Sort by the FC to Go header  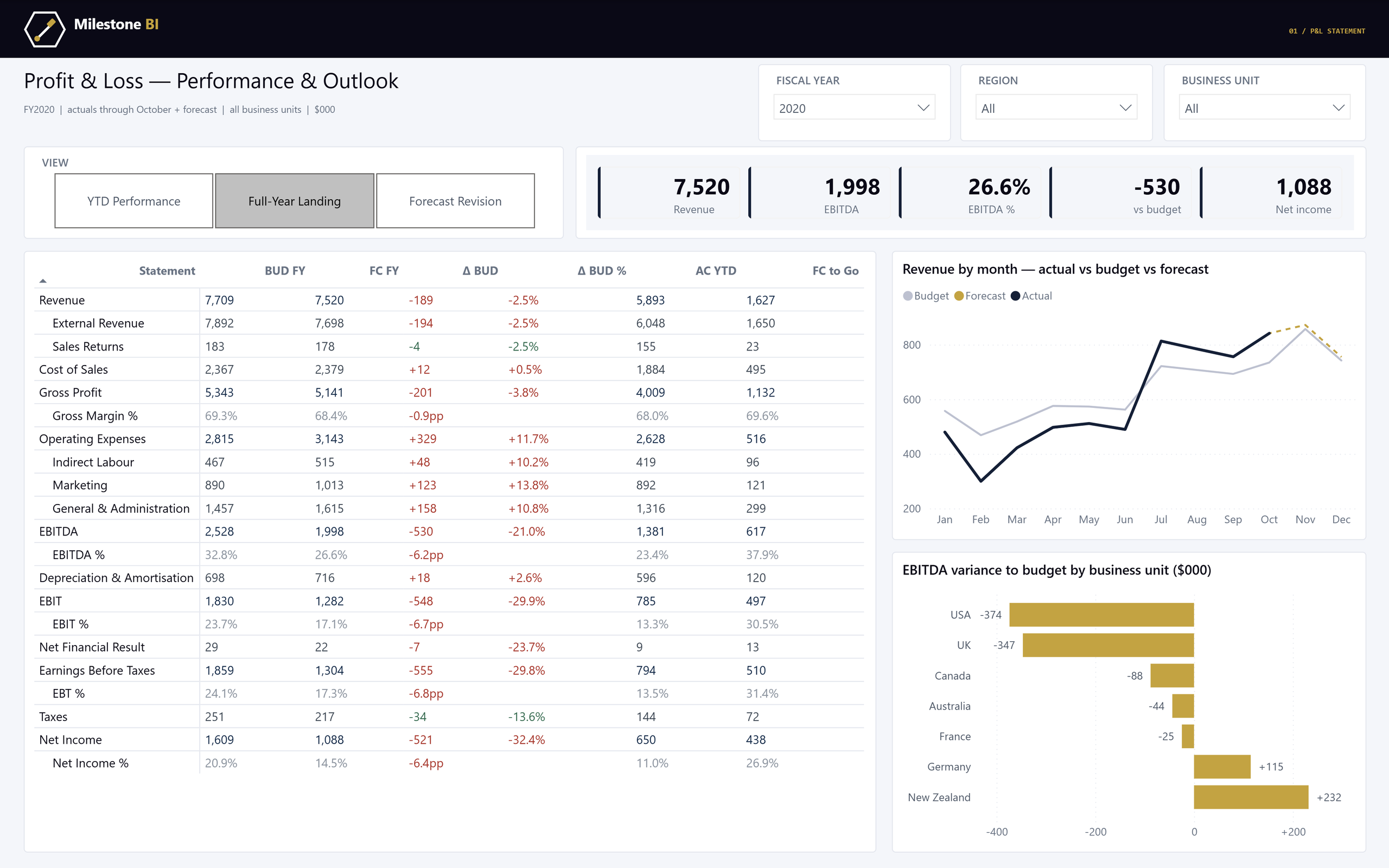835,270
